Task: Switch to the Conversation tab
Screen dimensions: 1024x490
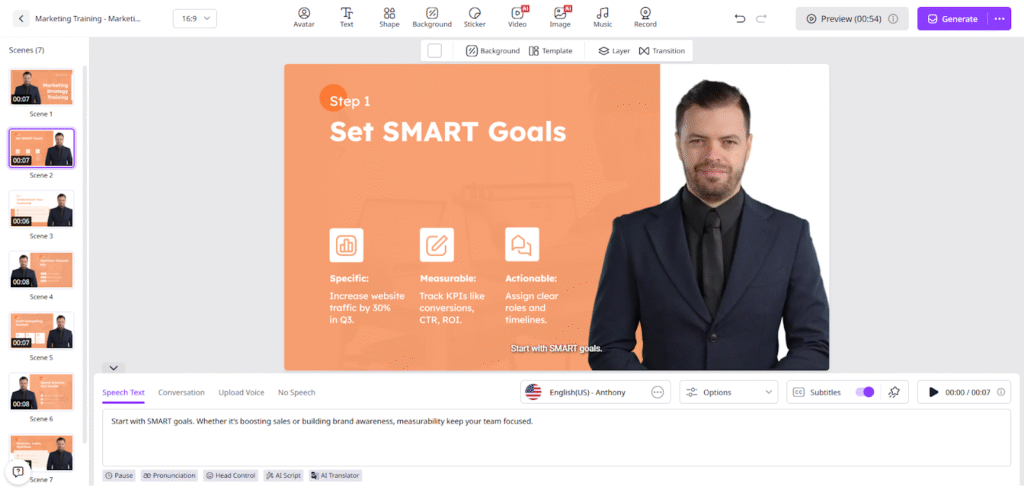Action: pyautogui.click(x=182, y=393)
